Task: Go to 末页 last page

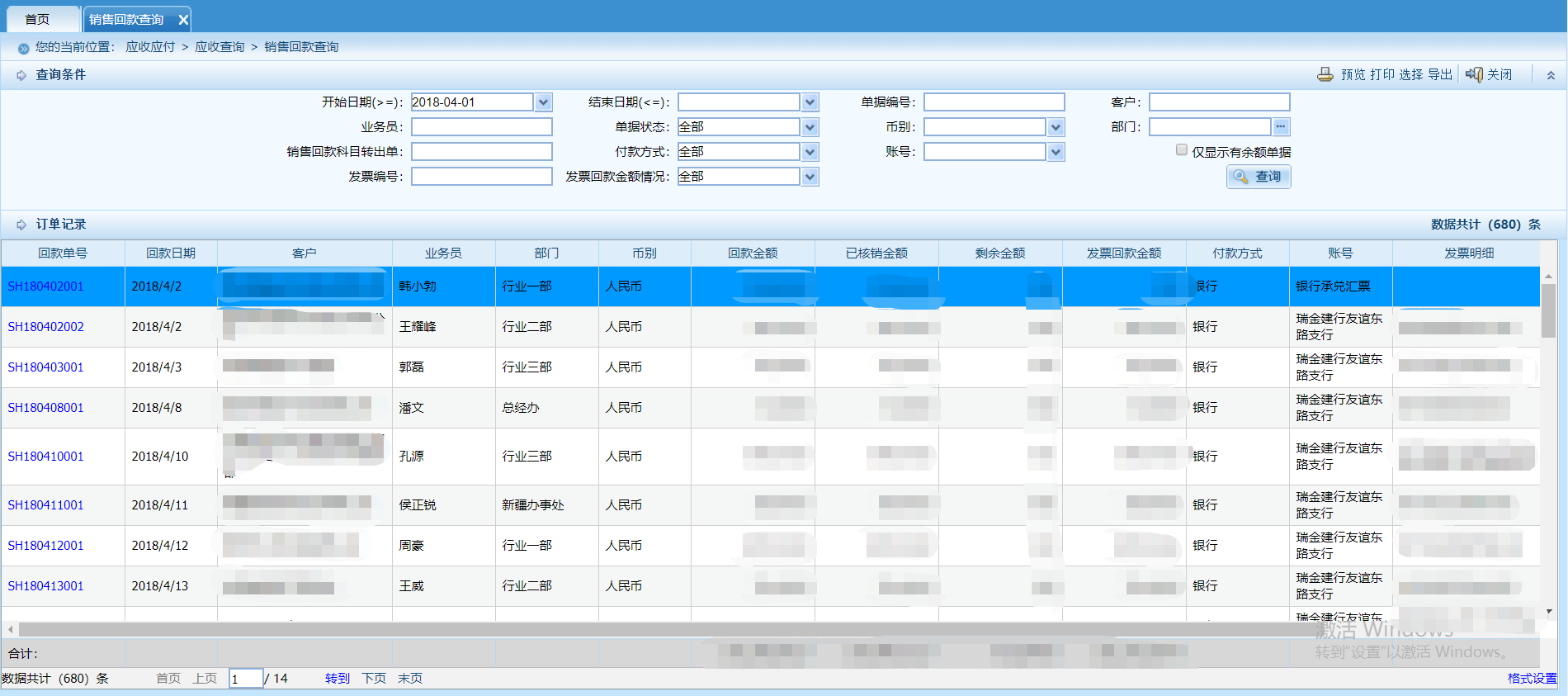Action: point(410,679)
